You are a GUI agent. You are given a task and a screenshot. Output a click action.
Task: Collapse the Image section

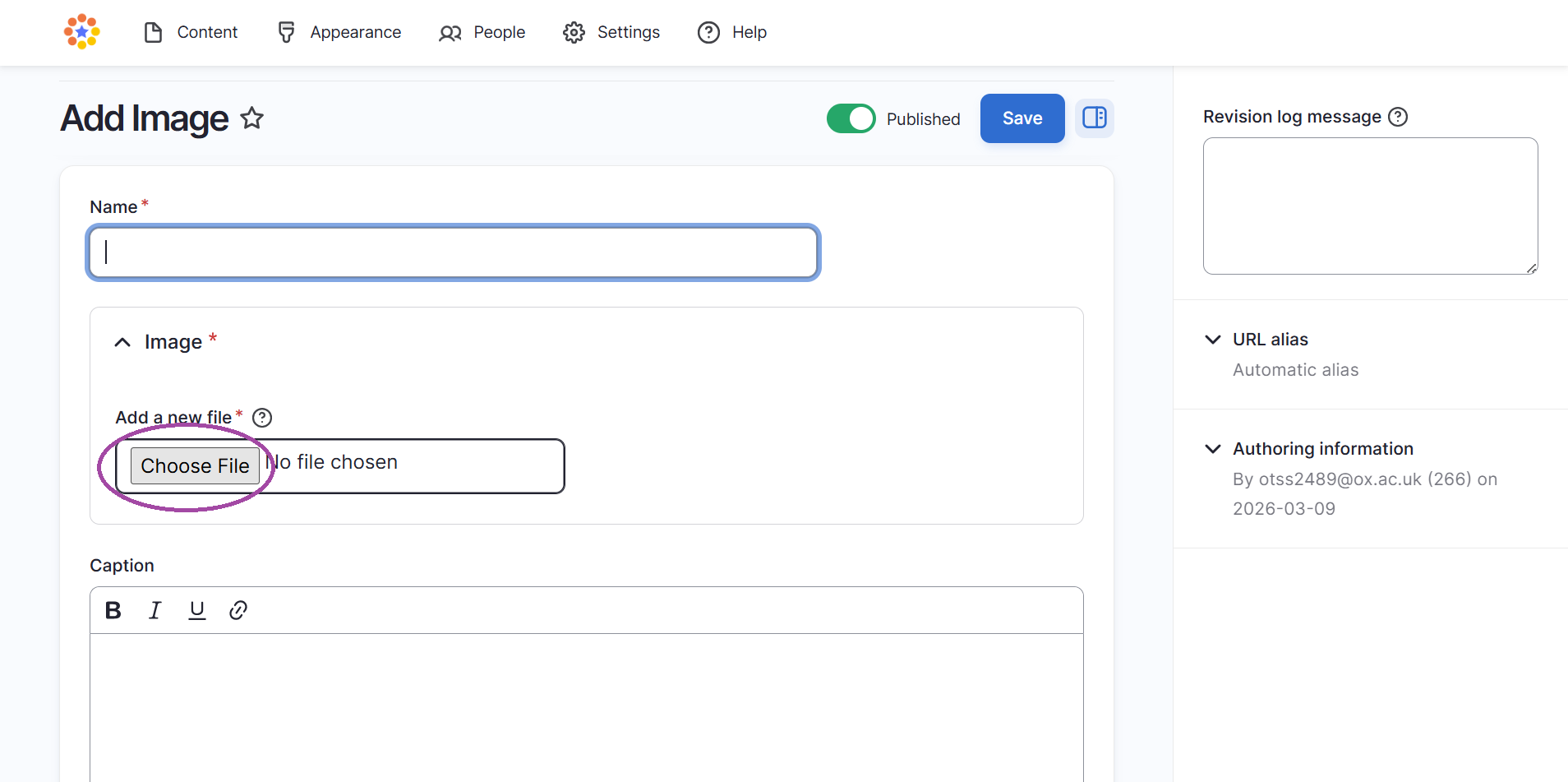(122, 342)
